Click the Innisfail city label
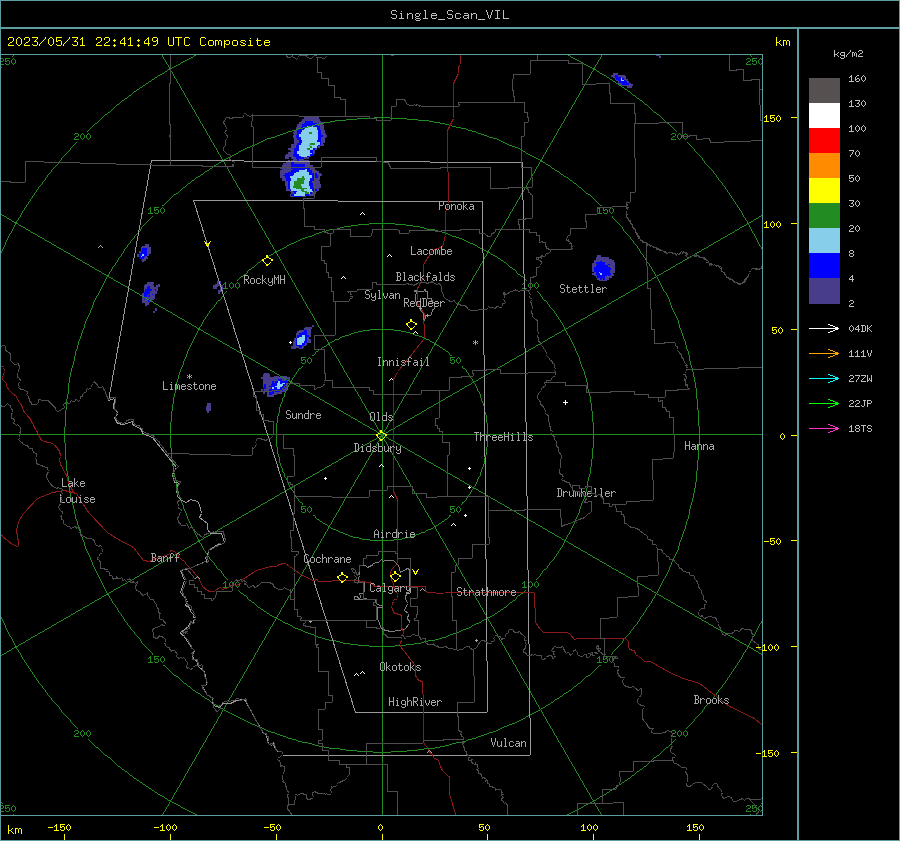900x841 pixels. click(403, 362)
